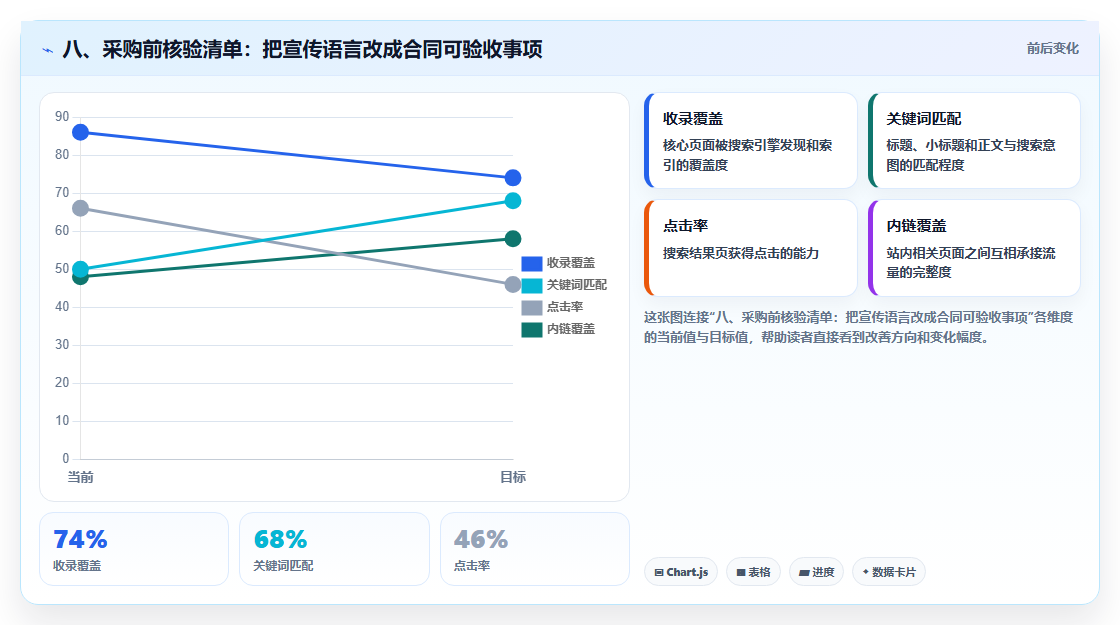This screenshot has height=625, width=1120.
Task: Select the 收录覆盖 current data point
Action: [81, 132]
